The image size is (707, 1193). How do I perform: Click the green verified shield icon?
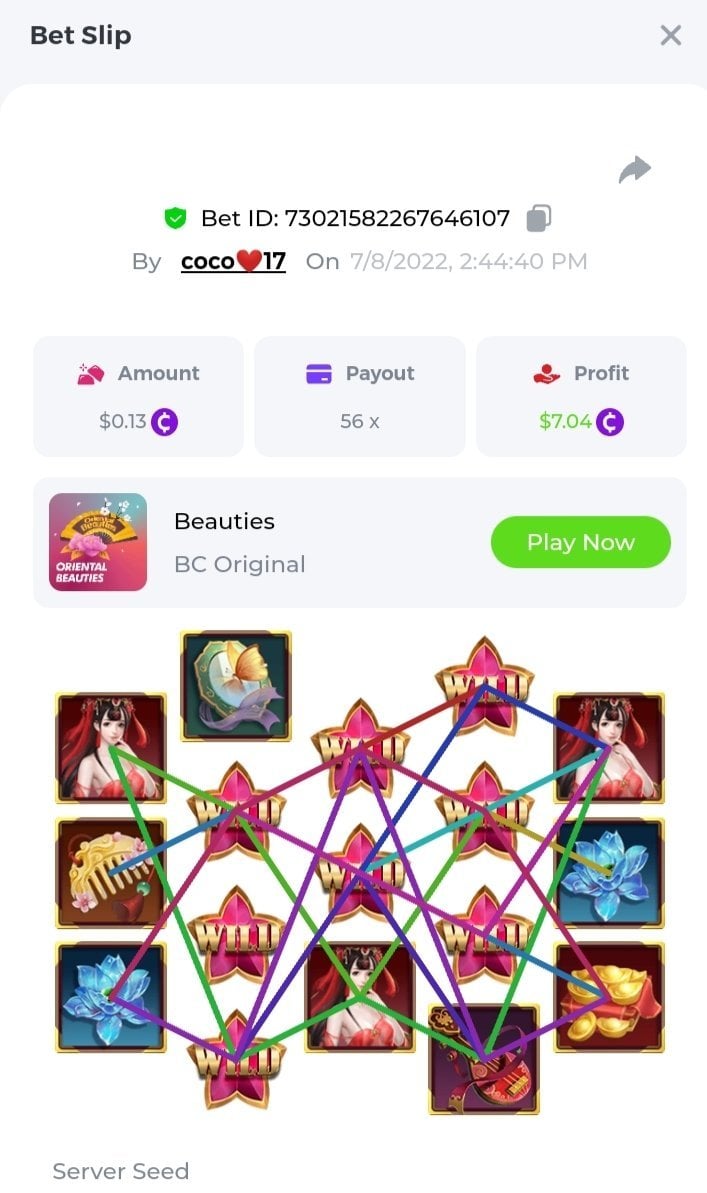pos(176,219)
